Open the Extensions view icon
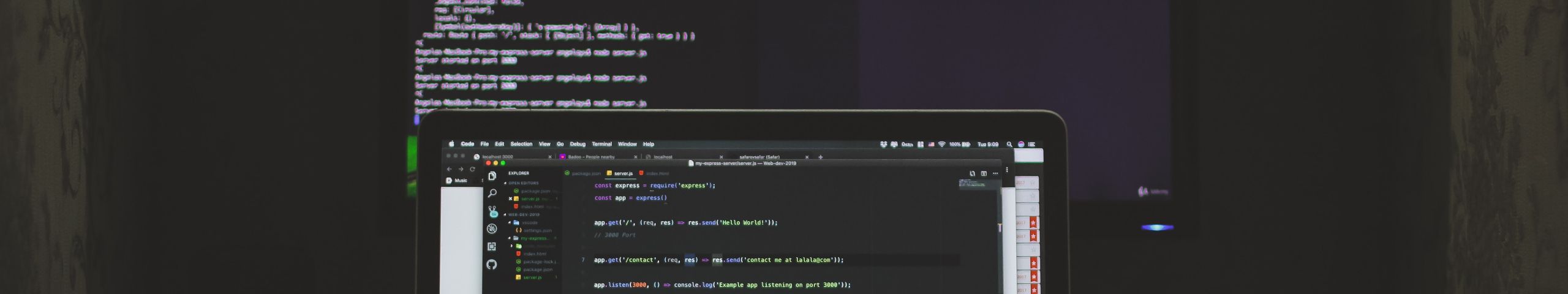 coord(492,246)
